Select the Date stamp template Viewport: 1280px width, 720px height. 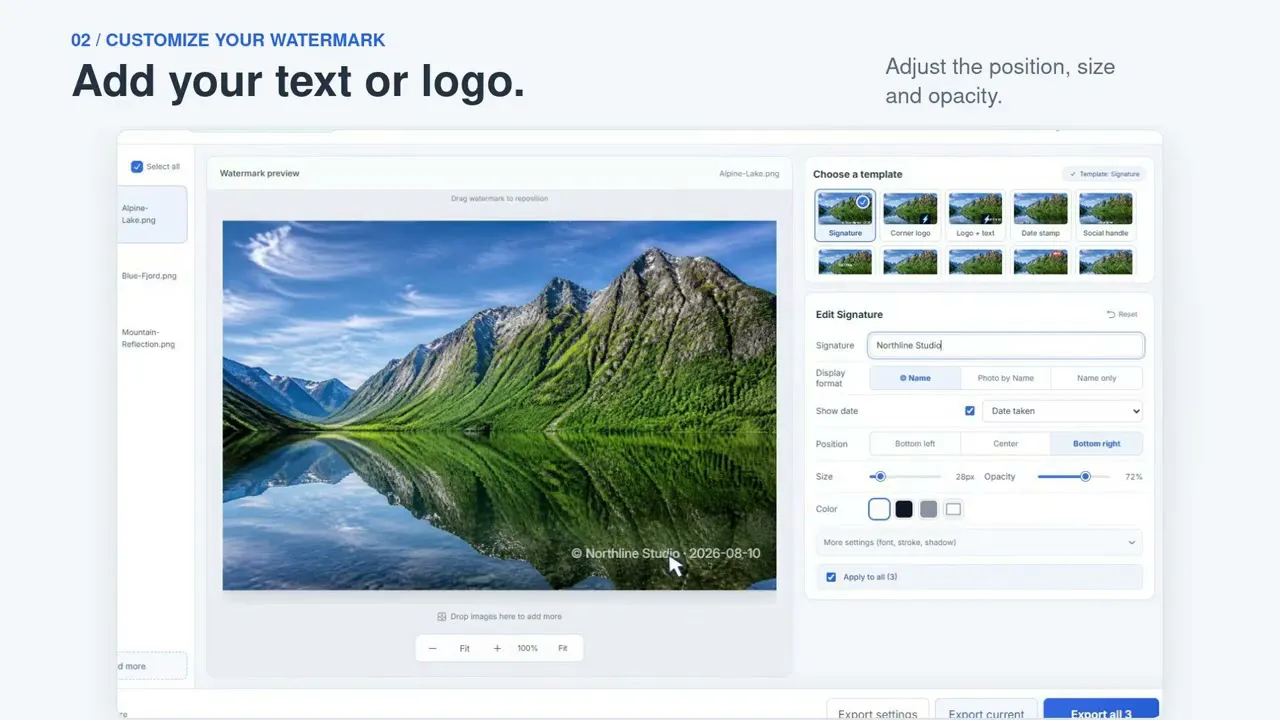click(x=1041, y=215)
